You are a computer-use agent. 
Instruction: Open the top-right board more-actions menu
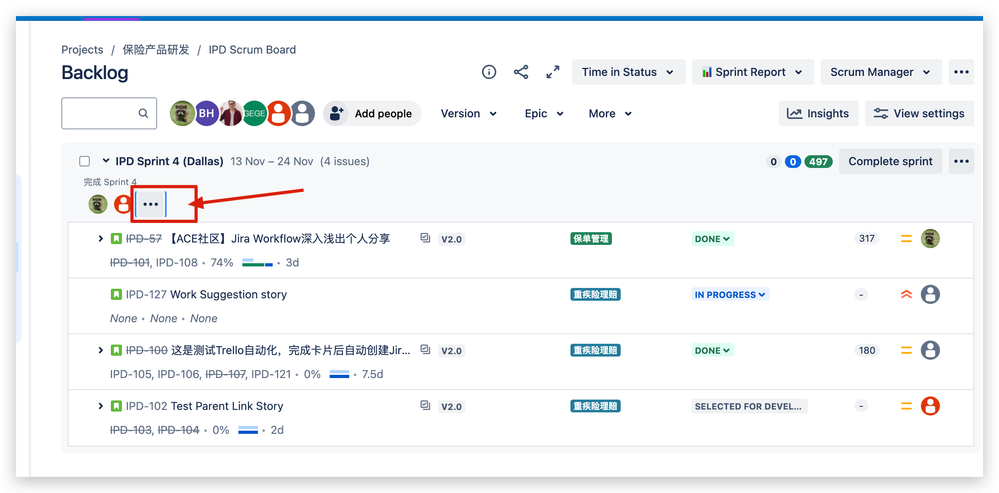[961, 72]
